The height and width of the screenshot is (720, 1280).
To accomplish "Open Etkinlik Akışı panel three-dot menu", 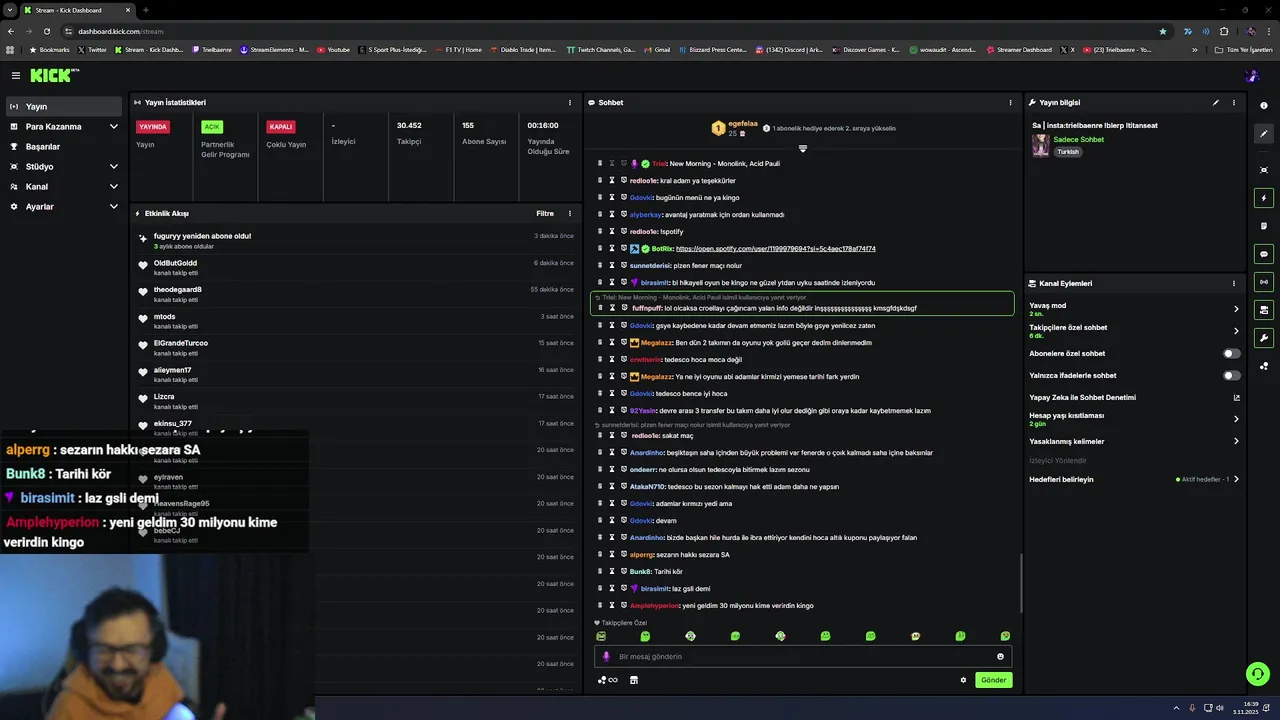I will [570, 213].
